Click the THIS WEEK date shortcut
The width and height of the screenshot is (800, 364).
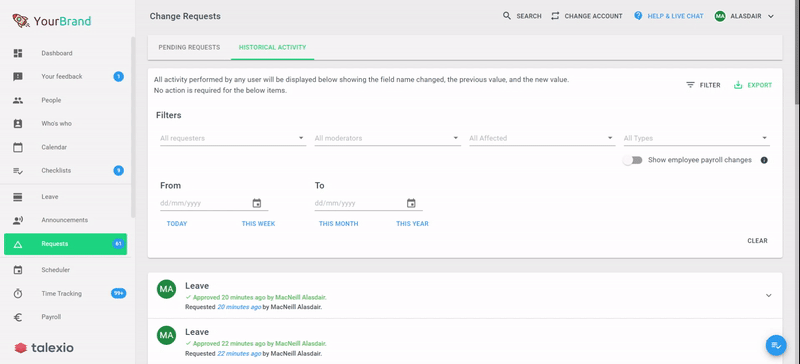(x=259, y=224)
